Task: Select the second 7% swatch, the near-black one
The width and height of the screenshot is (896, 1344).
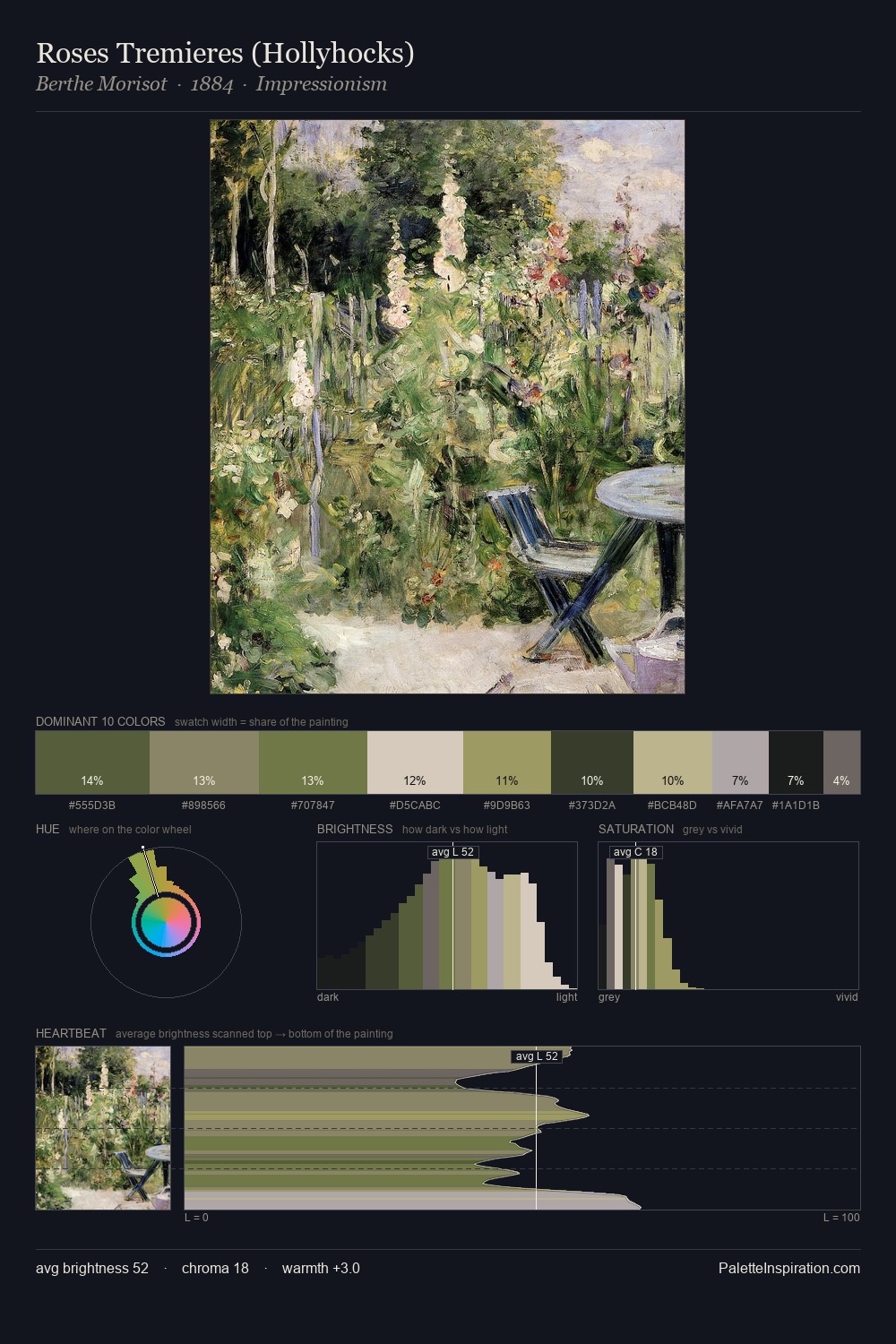Action: pyautogui.click(x=796, y=762)
